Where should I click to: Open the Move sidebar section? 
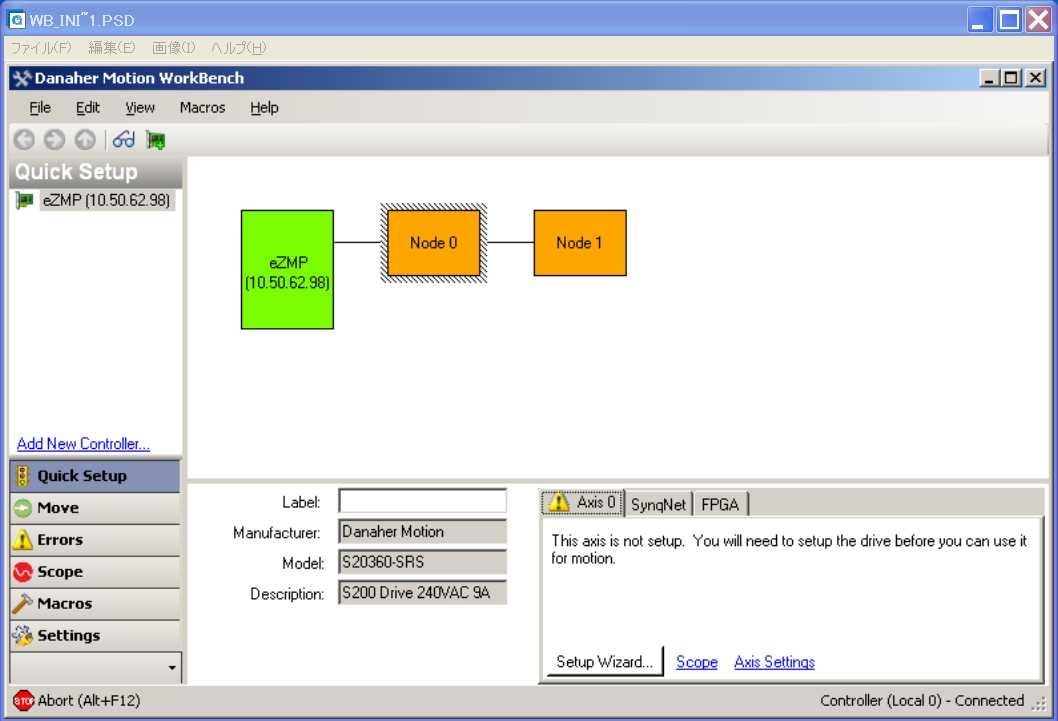pyautogui.click(x=95, y=508)
